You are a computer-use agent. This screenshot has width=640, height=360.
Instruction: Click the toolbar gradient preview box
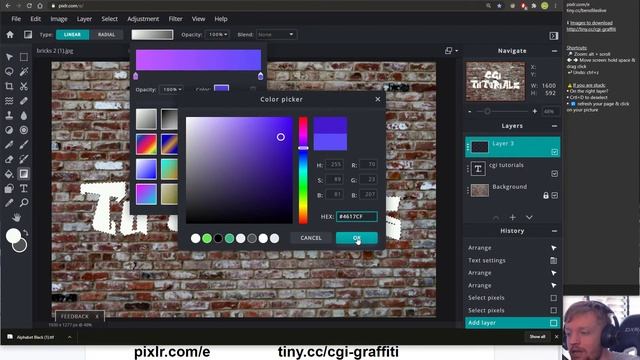152,35
